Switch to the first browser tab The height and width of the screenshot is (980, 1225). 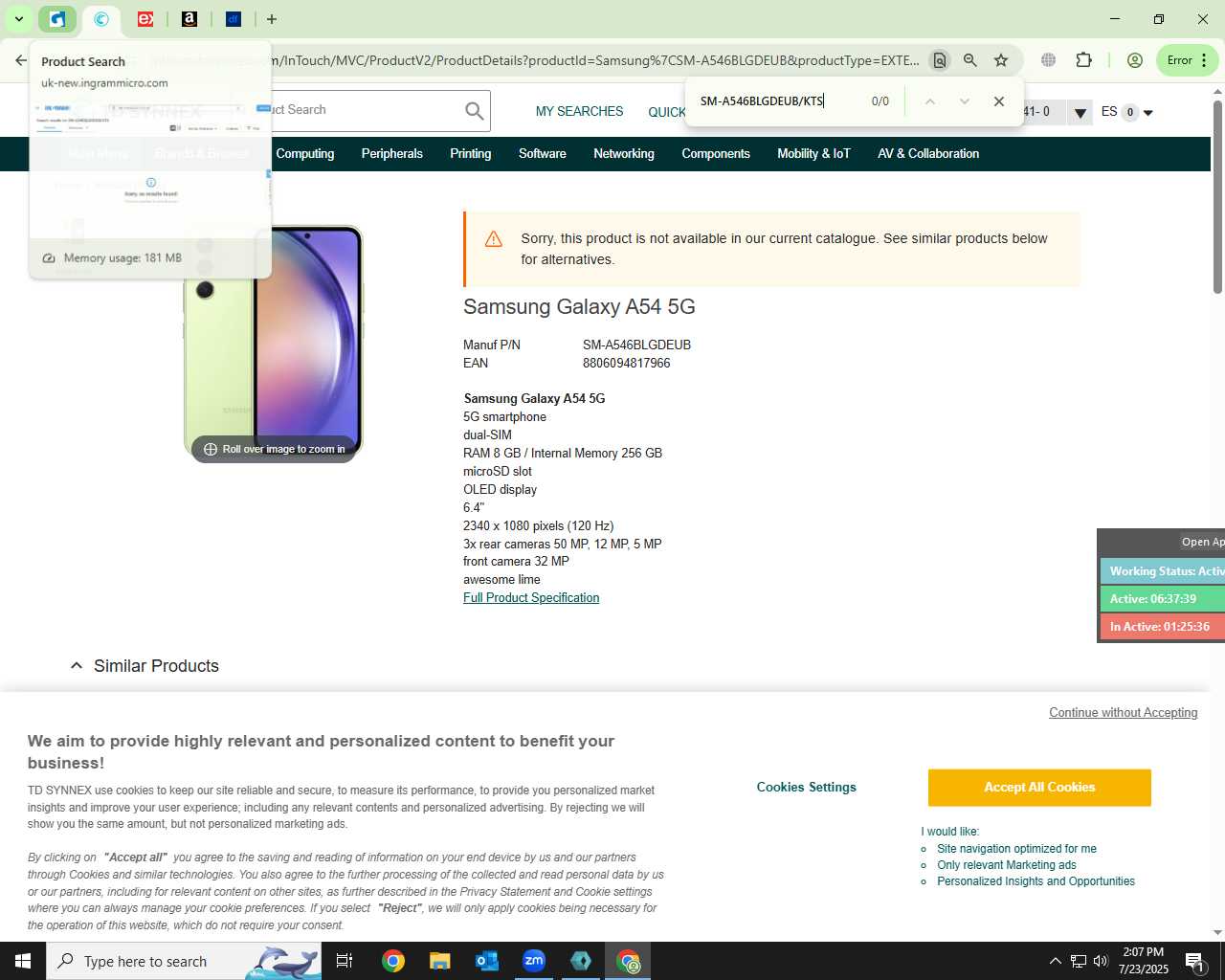[x=57, y=19]
